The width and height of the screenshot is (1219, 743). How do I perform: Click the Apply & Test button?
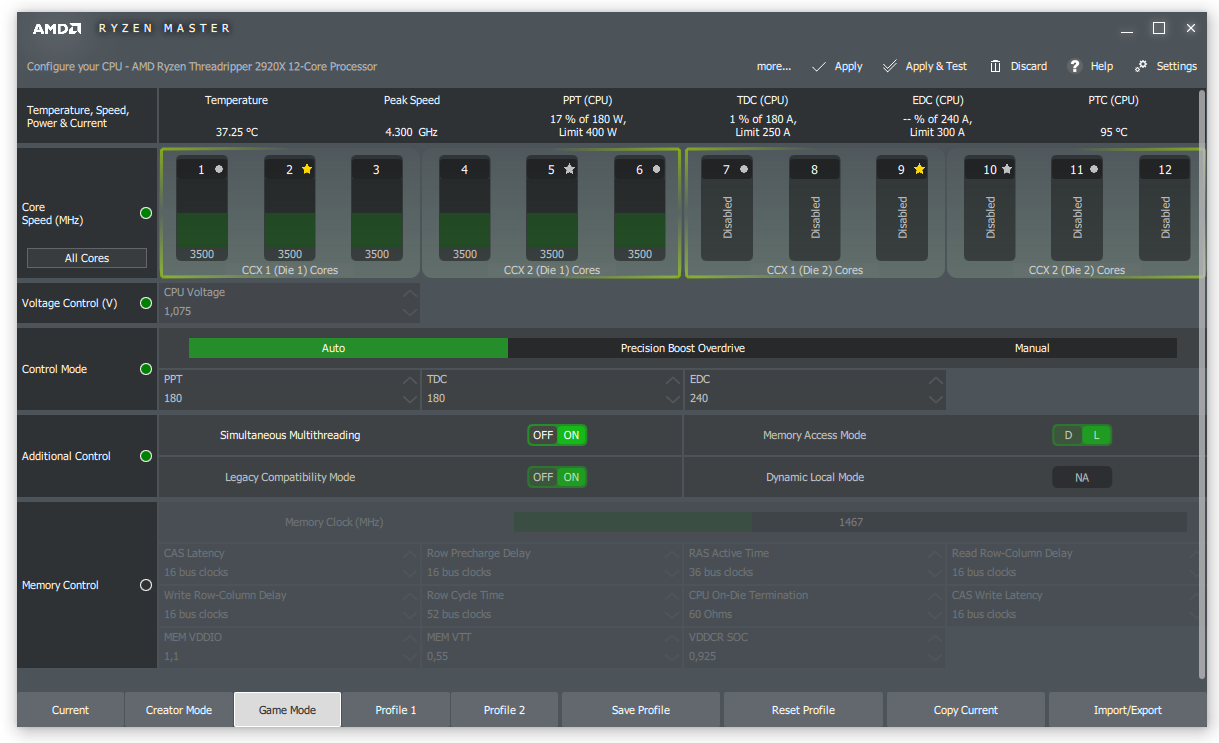pos(925,66)
